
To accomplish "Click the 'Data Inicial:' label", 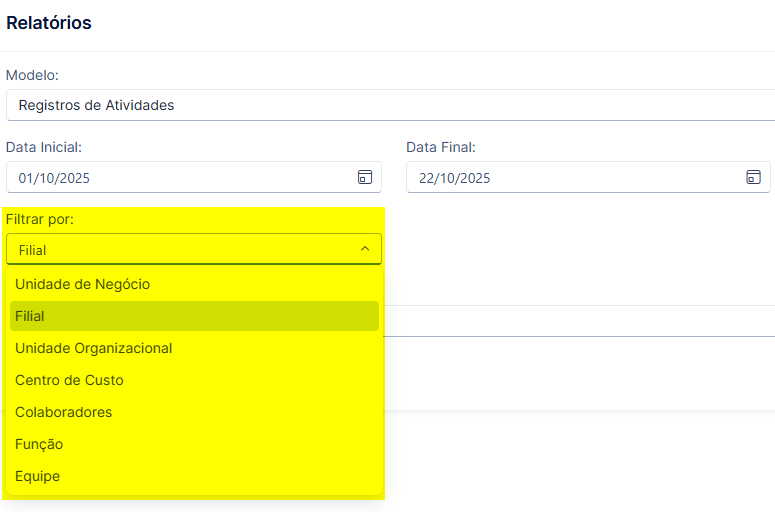I will tap(44, 147).
